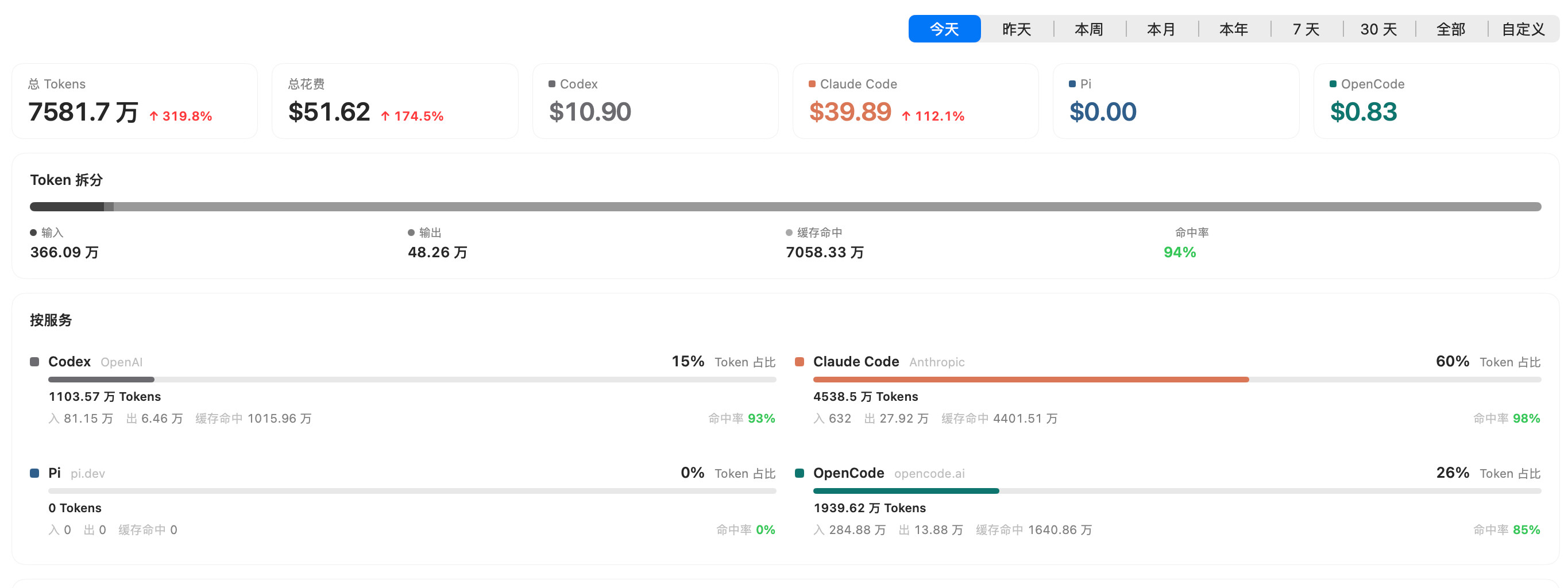The height and width of the screenshot is (588, 1568).
Task: Click the 缓存命中 1015.96 万 value
Action: tap(253, 419)
